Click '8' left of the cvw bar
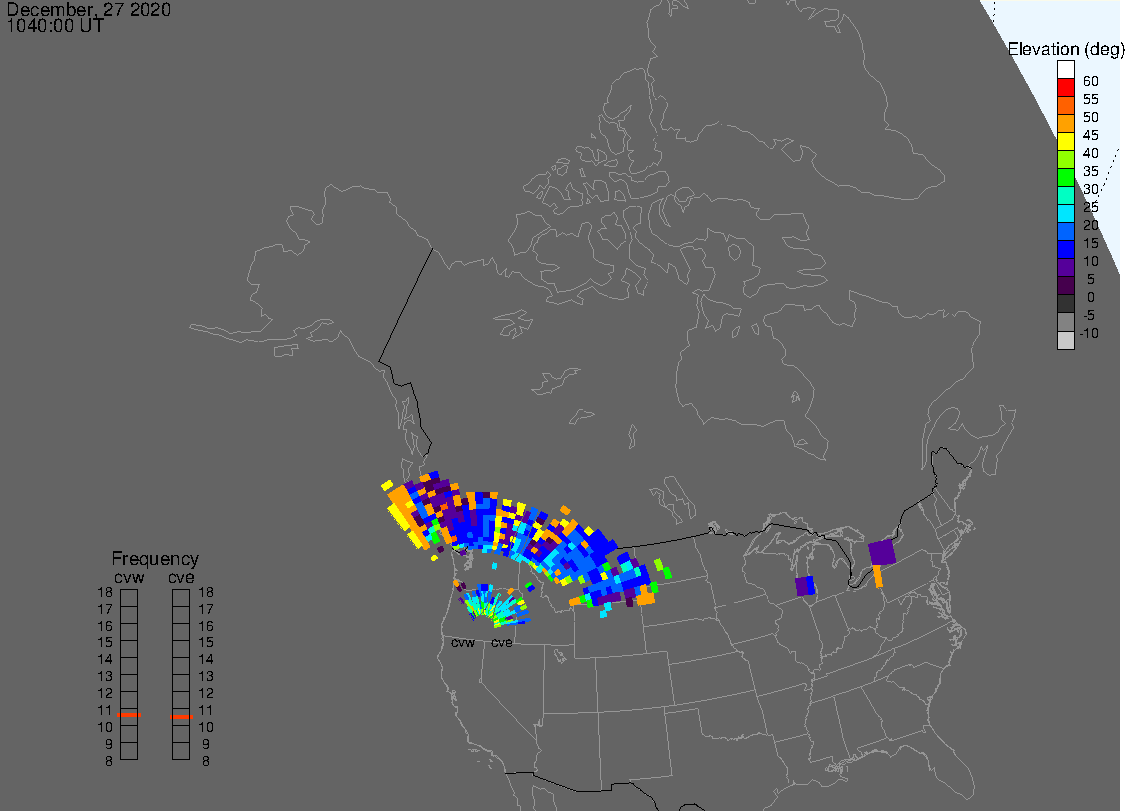This screenshot has width=1125, height=811. point(109,761)
